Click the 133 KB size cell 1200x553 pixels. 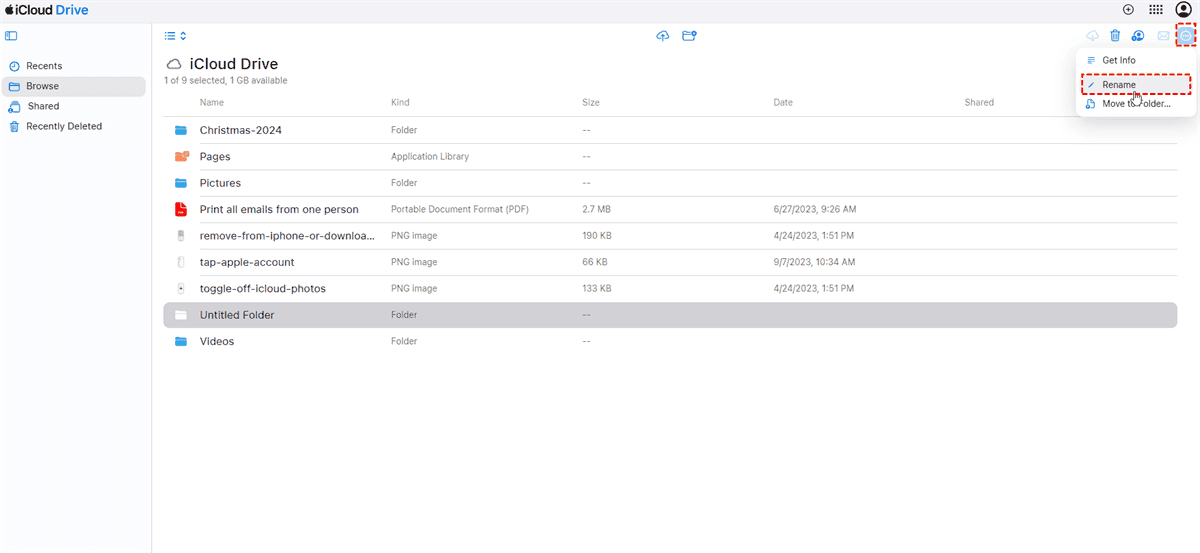pyautogui.click(x=597, y=288)
